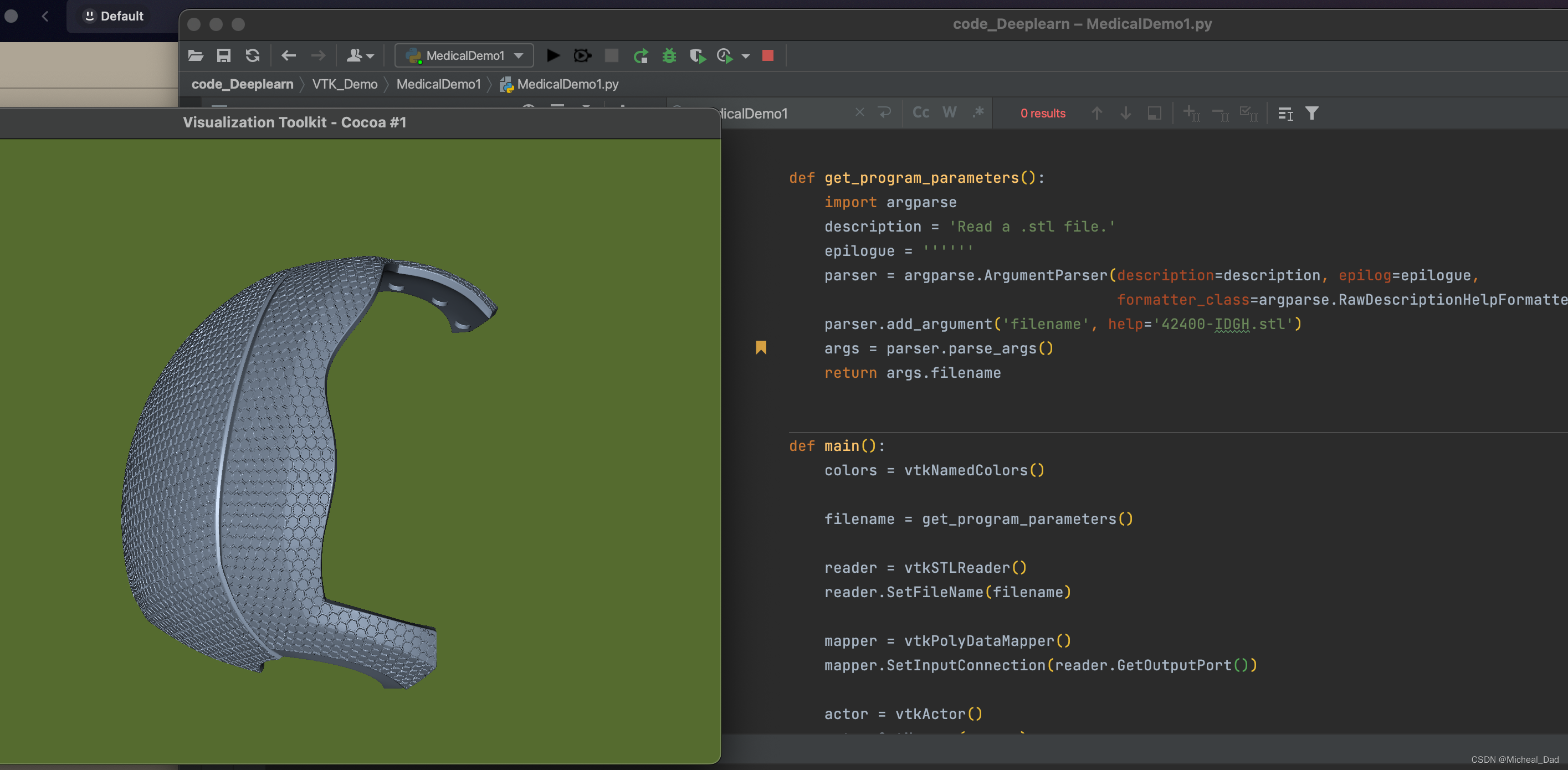
Task: Toggle whole Words (W) search option
Action: coord(949,112)
